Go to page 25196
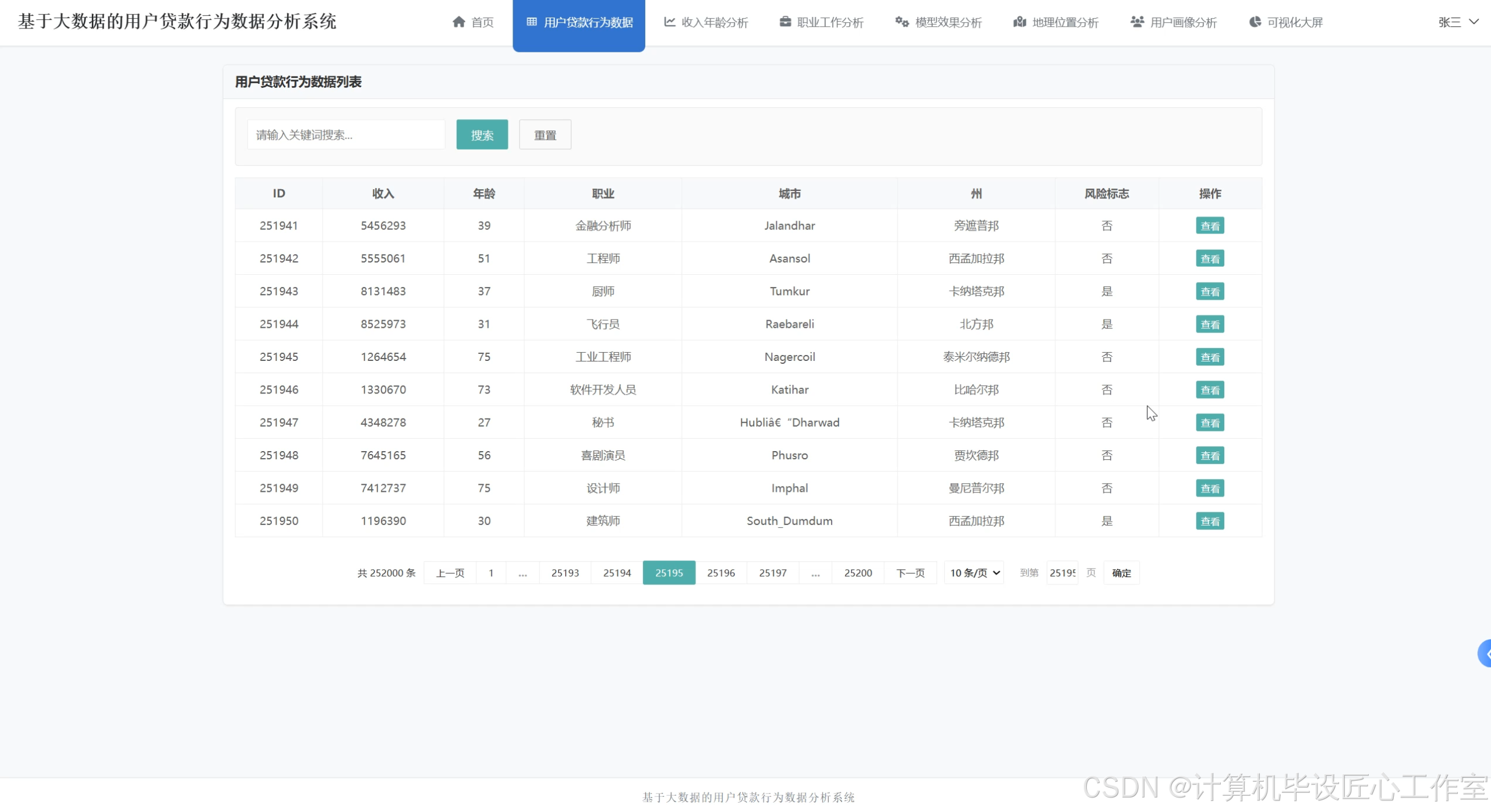This screenshot has width=1491, height=812. [x=721, y=573]
